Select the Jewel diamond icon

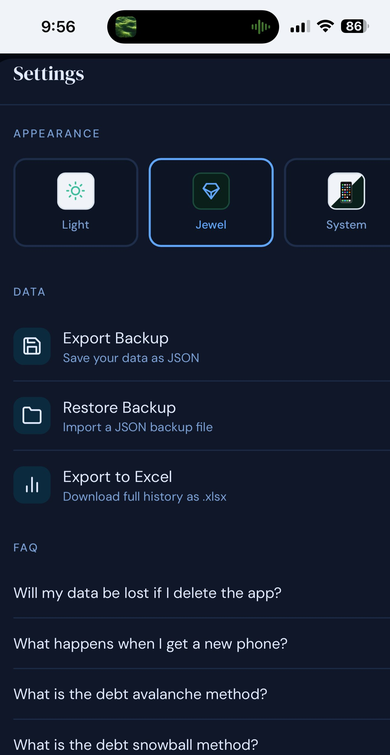(x=211, y=191)
